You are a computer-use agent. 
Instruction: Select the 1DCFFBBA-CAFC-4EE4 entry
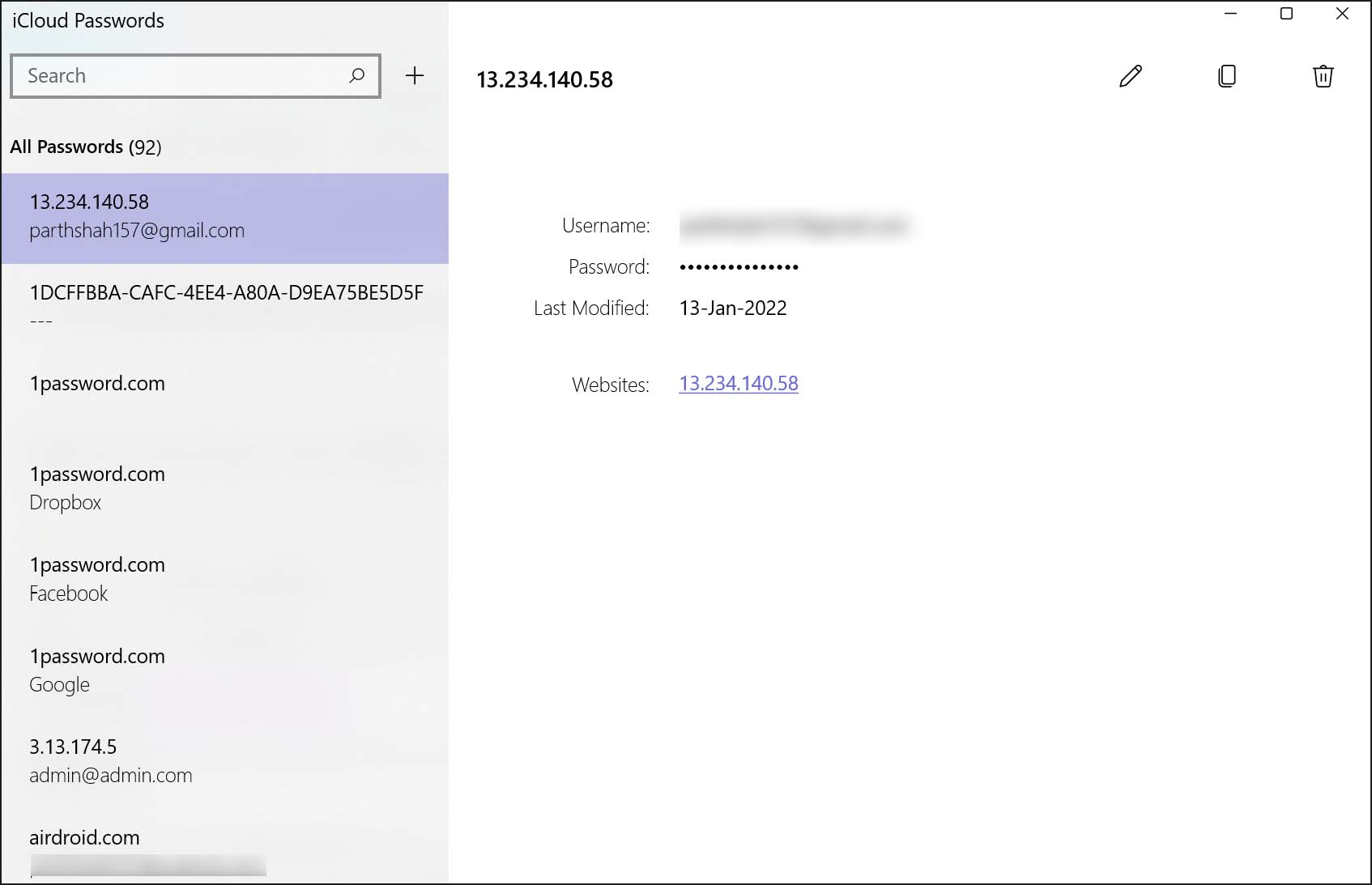[x=224, y=307]
